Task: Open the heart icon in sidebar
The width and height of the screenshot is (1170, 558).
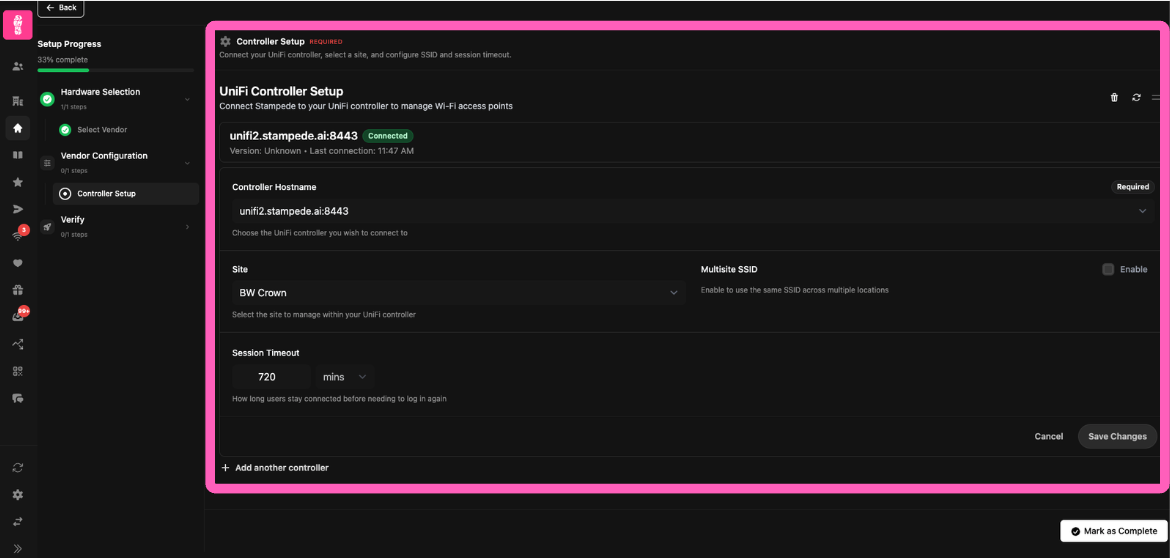Action: (x=18, y=263)
